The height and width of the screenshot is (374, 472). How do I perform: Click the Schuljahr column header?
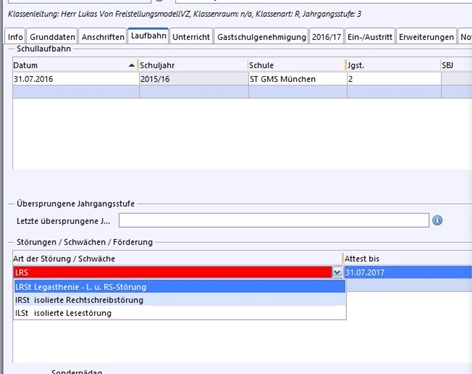[x=193, y=65]
